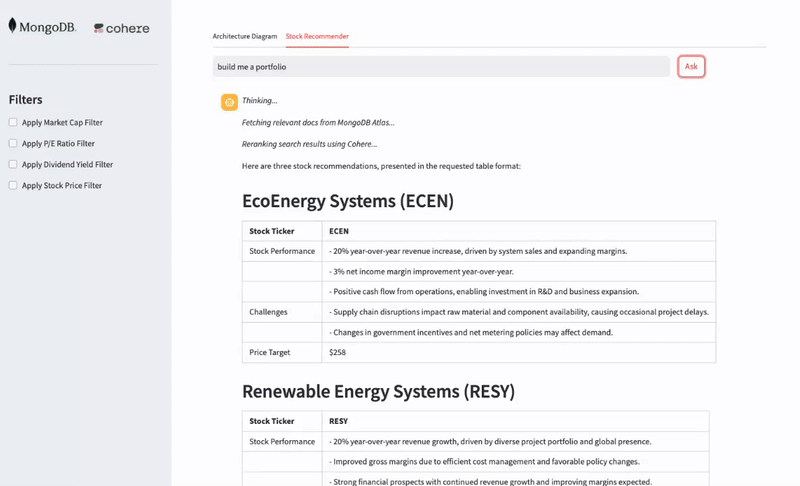This screenshot has width=800, height=486.
Task: Check the Apply P/E Ratio Filter box
Action: click(x=13, y=144)
